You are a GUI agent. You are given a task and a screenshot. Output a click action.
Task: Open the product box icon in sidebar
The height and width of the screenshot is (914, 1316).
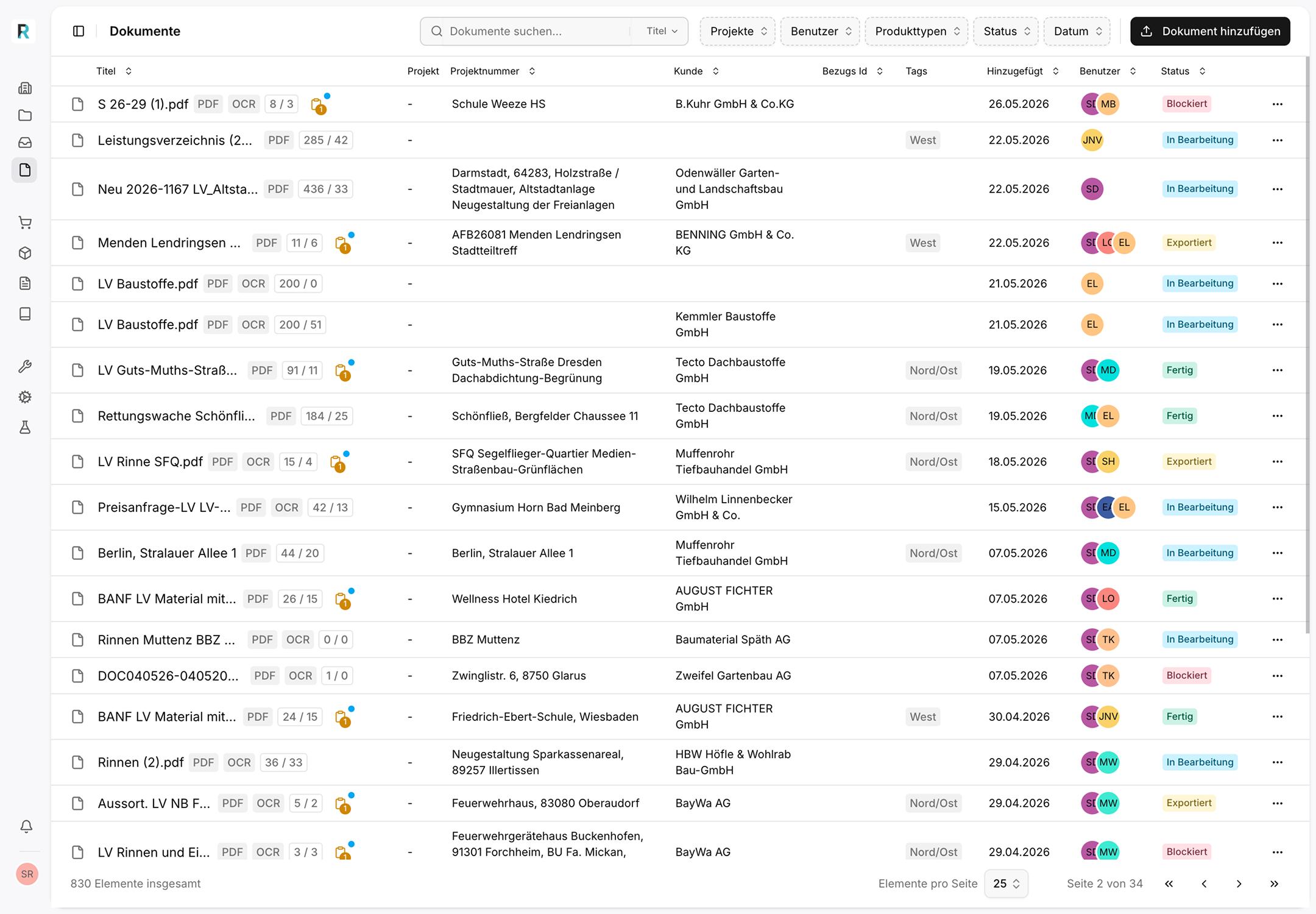click(x=25, y=253)
